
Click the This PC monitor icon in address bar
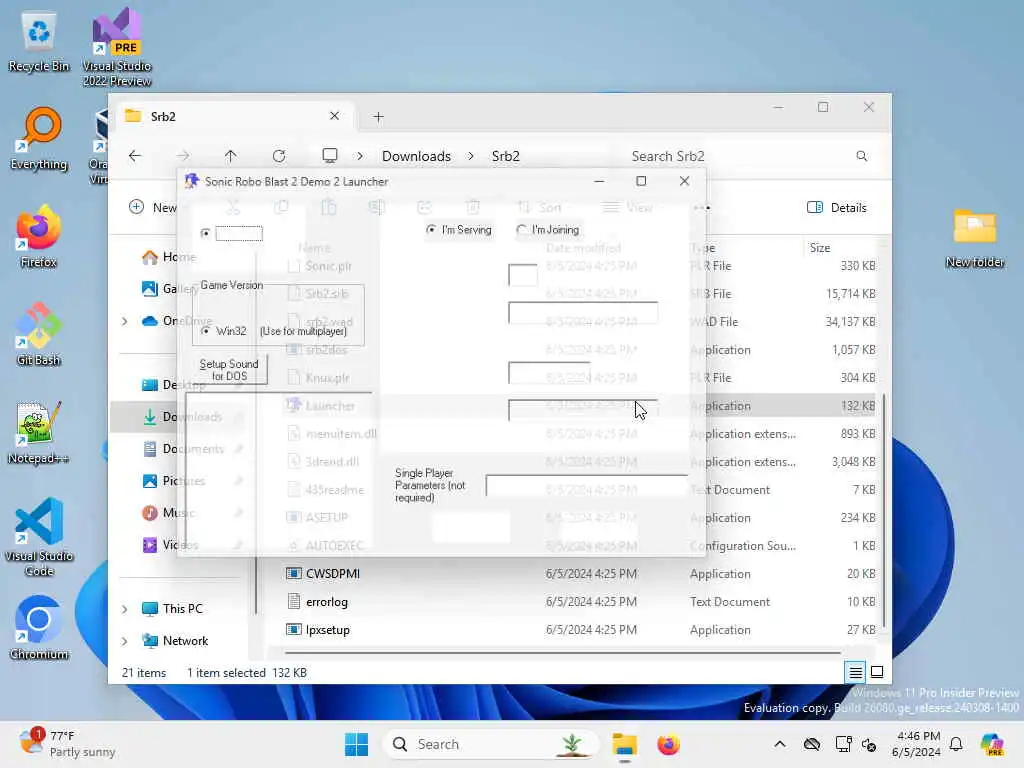coord(330,155)
